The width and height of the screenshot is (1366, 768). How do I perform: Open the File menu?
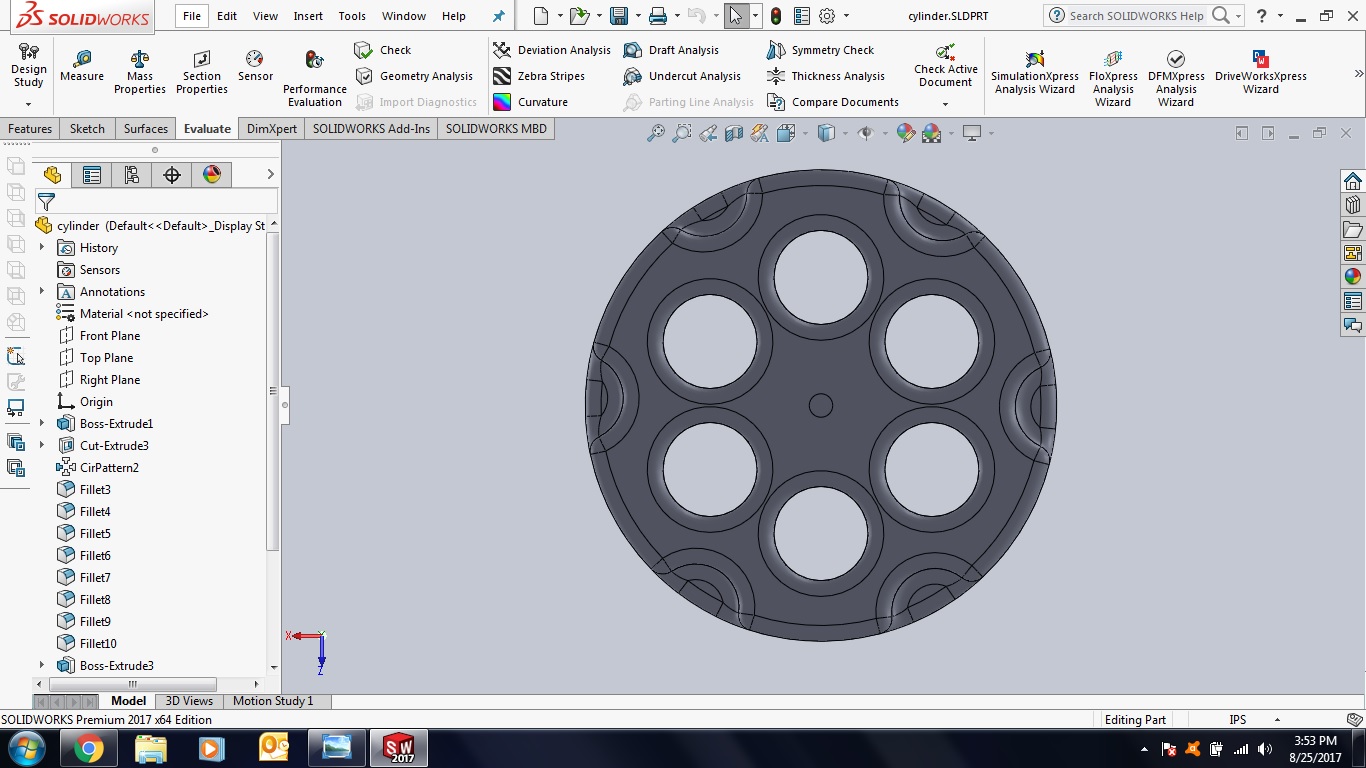192,16
